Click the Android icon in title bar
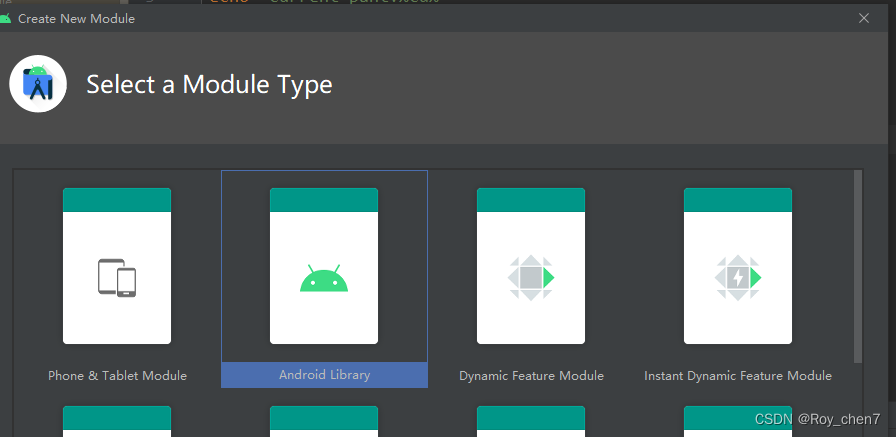 [x=5, y=19]
